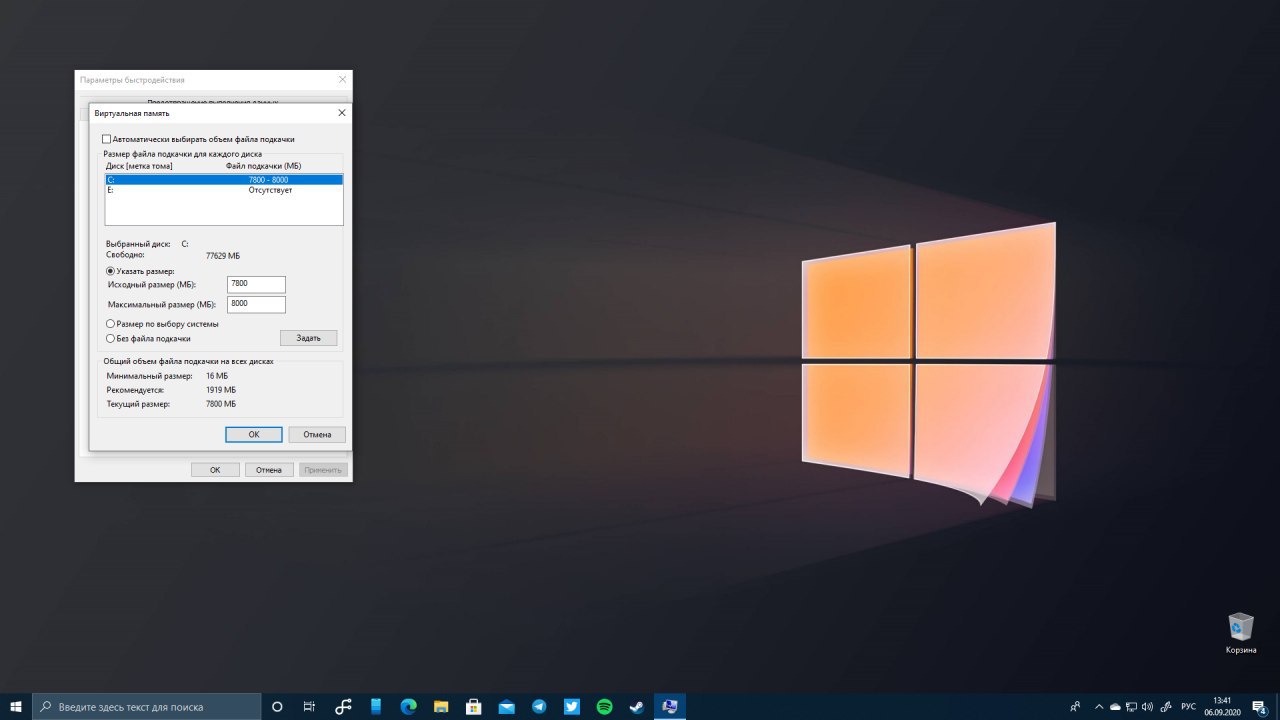This screenshot has height=720, width=1280.
Task: Launch Telegram from the taskbar
Action: click(x=539, y=706)
